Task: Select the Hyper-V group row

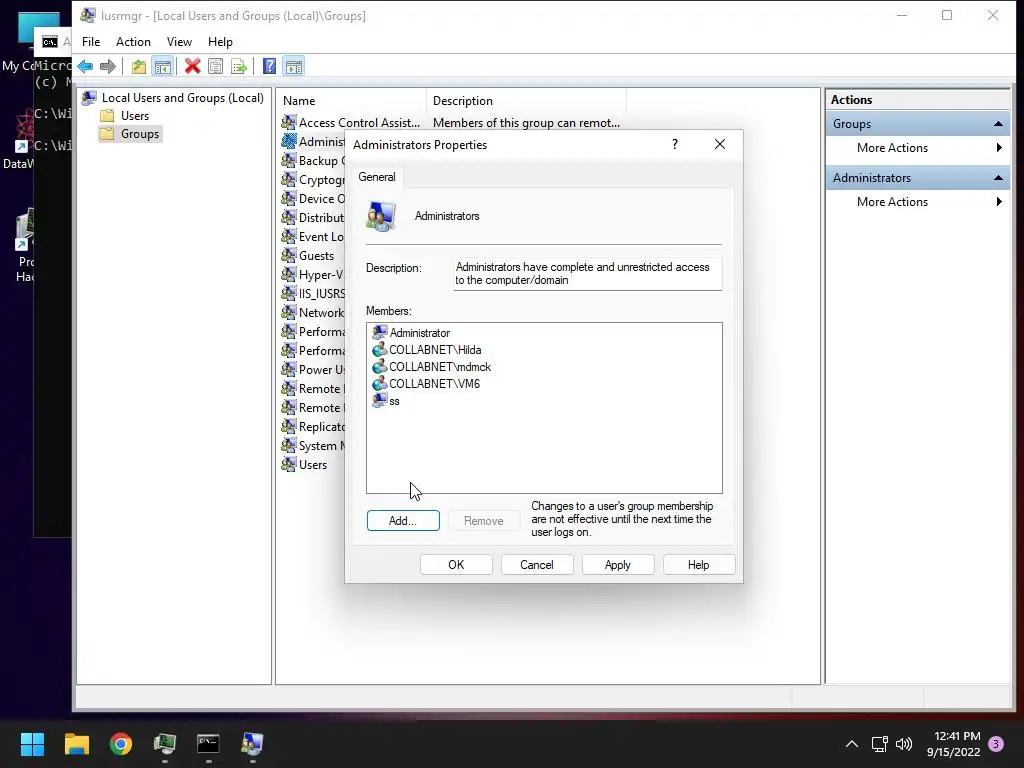Action: (x=313, y=274)
